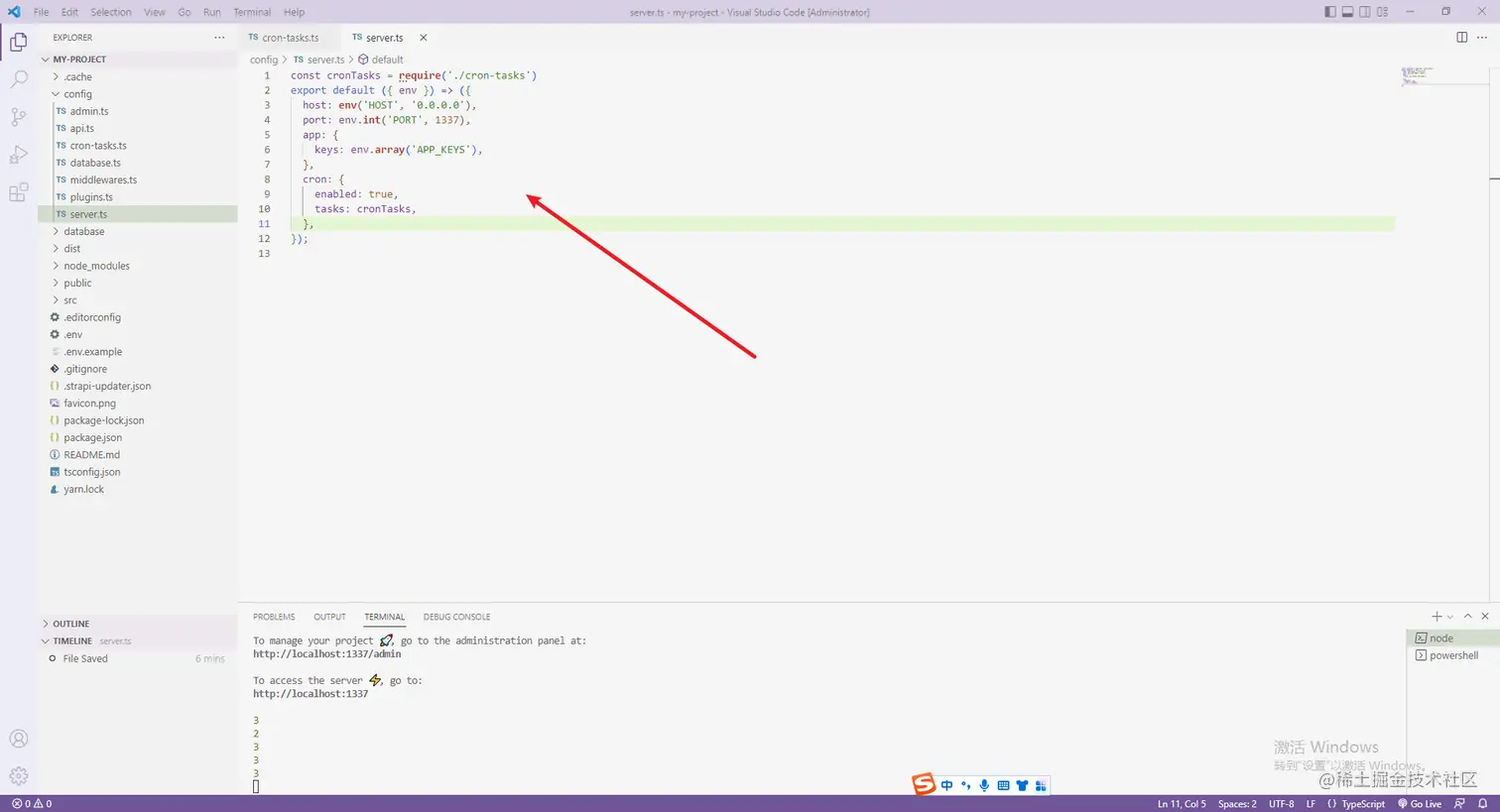Open the File menu

tap(41, 12)
